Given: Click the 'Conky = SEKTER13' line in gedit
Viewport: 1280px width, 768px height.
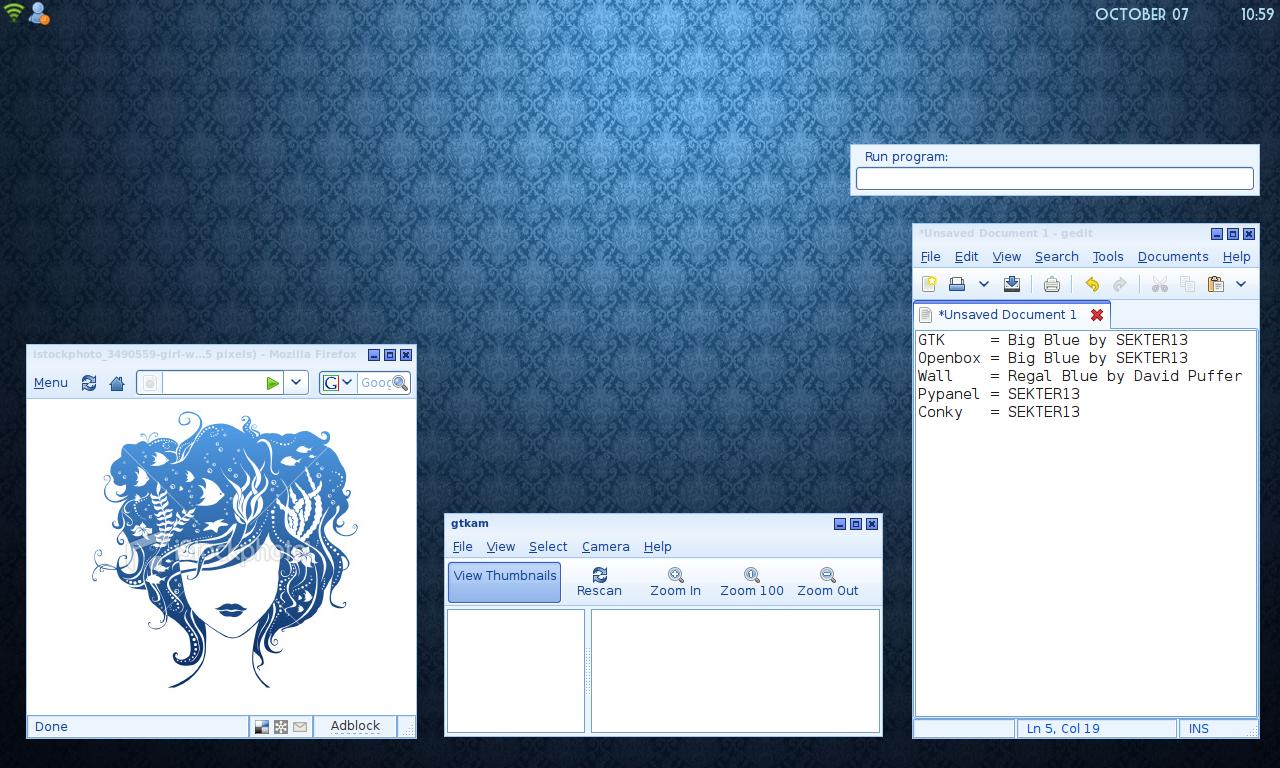Looking at the screenshot, I should (999, 412).
